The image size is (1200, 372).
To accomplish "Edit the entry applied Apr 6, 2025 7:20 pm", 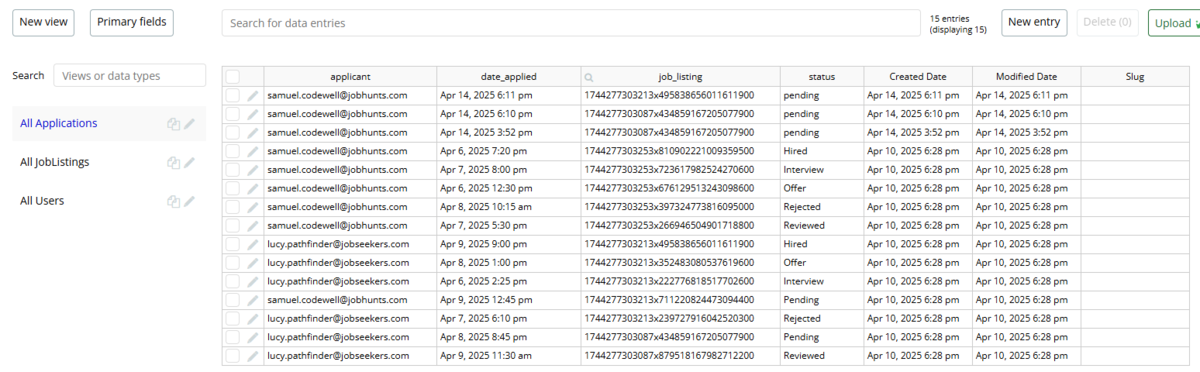I will click(x=253, y=151).
